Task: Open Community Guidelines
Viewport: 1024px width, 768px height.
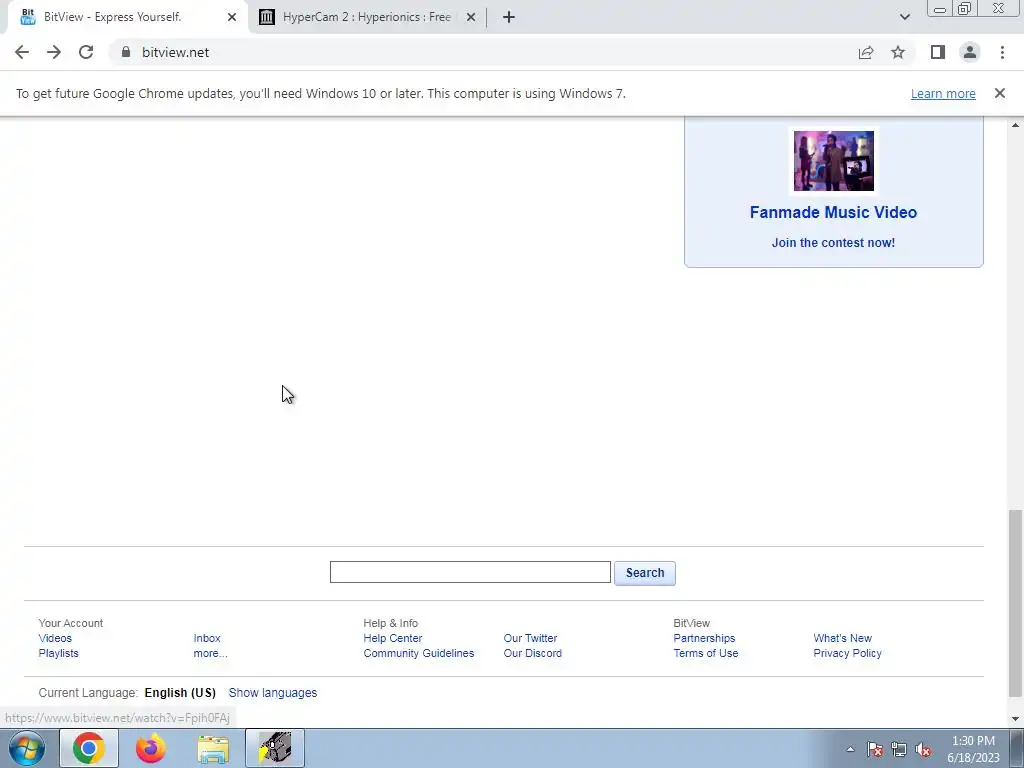Action: [x=419, y=653]
